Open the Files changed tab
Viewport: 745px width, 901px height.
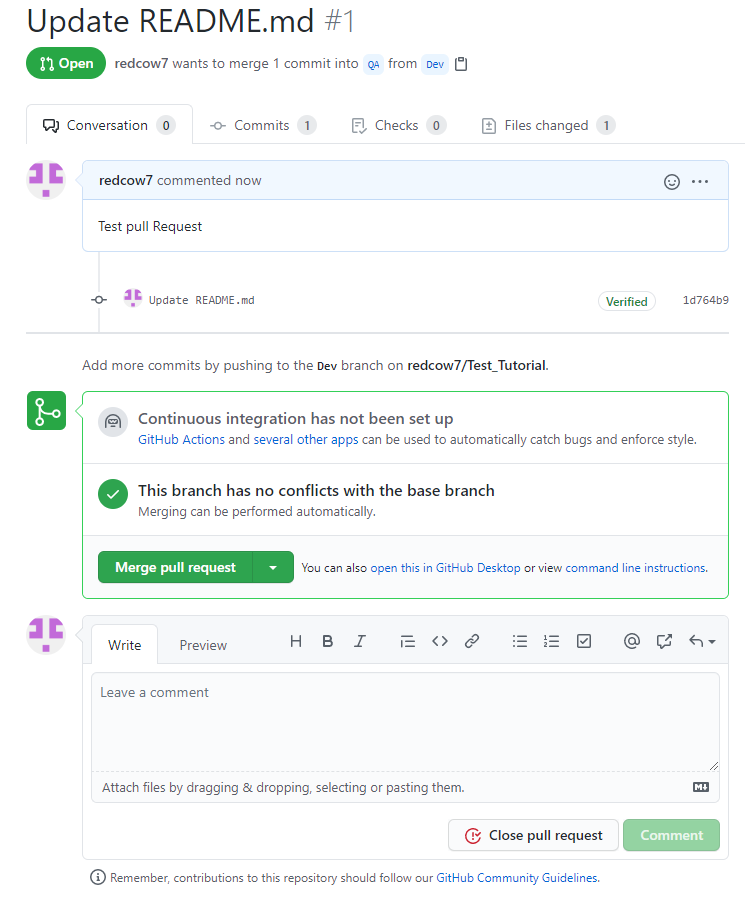pyautogui.click(x=549, y=125)
